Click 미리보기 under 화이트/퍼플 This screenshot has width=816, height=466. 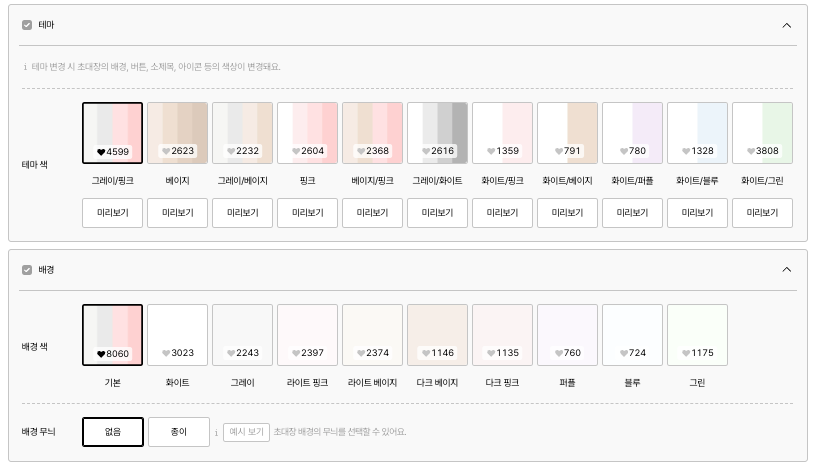pos(632,213)
